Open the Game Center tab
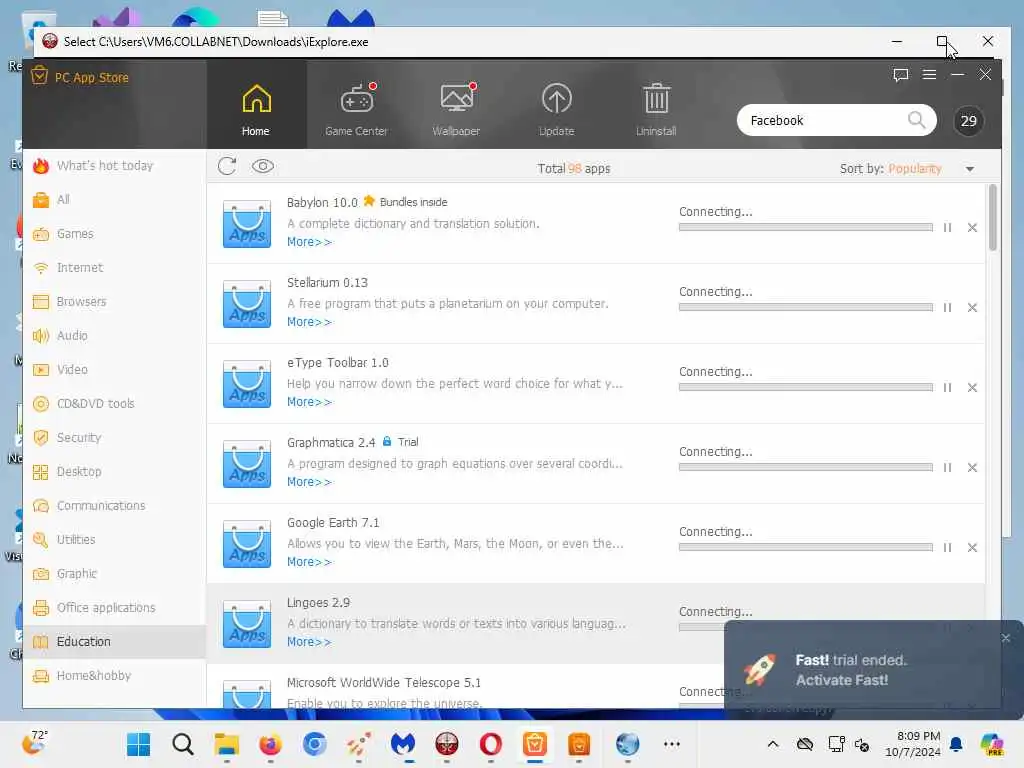 357,108
